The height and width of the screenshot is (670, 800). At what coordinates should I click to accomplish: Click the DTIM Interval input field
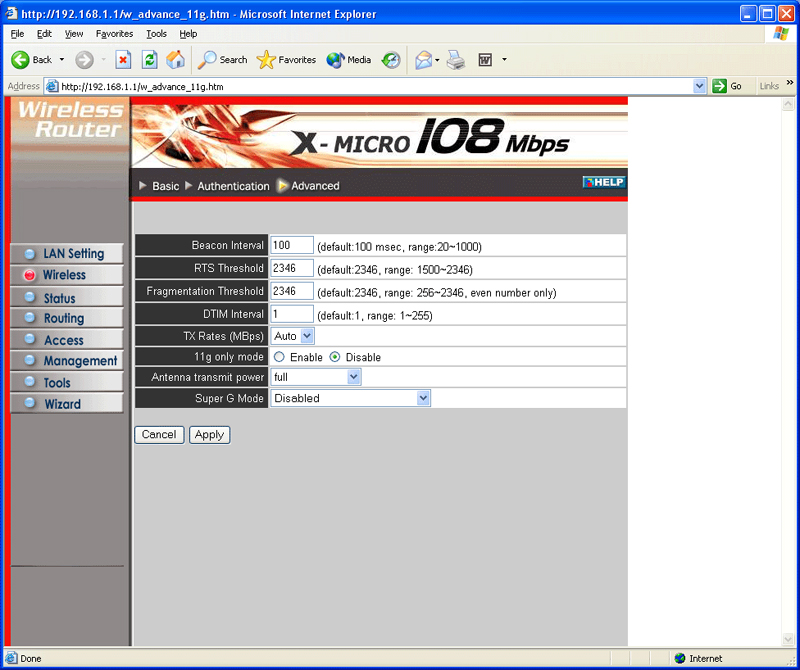pos(292,314)
